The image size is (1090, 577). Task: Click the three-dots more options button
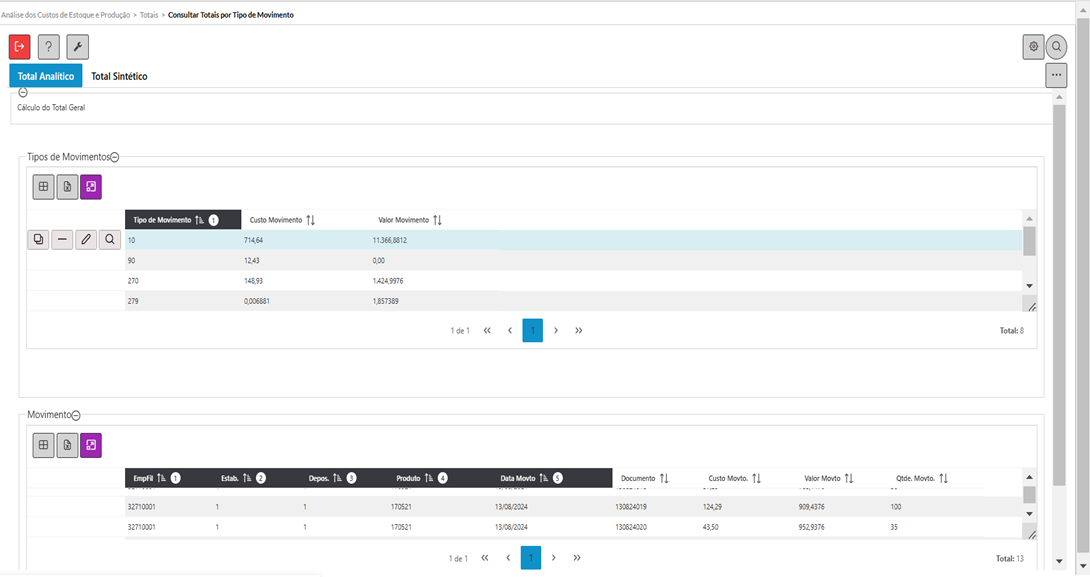click(x=1056, y=76)
